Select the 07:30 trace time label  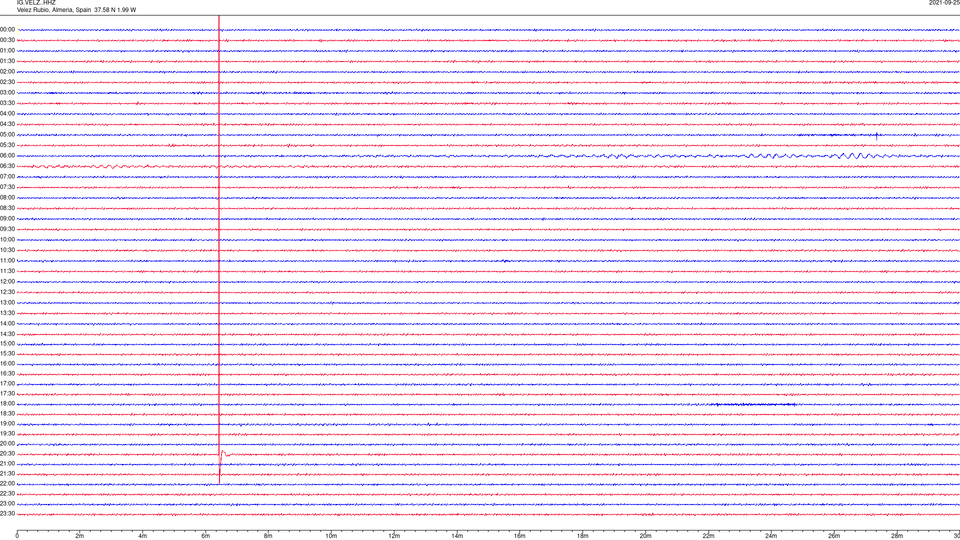click(7, 187)
